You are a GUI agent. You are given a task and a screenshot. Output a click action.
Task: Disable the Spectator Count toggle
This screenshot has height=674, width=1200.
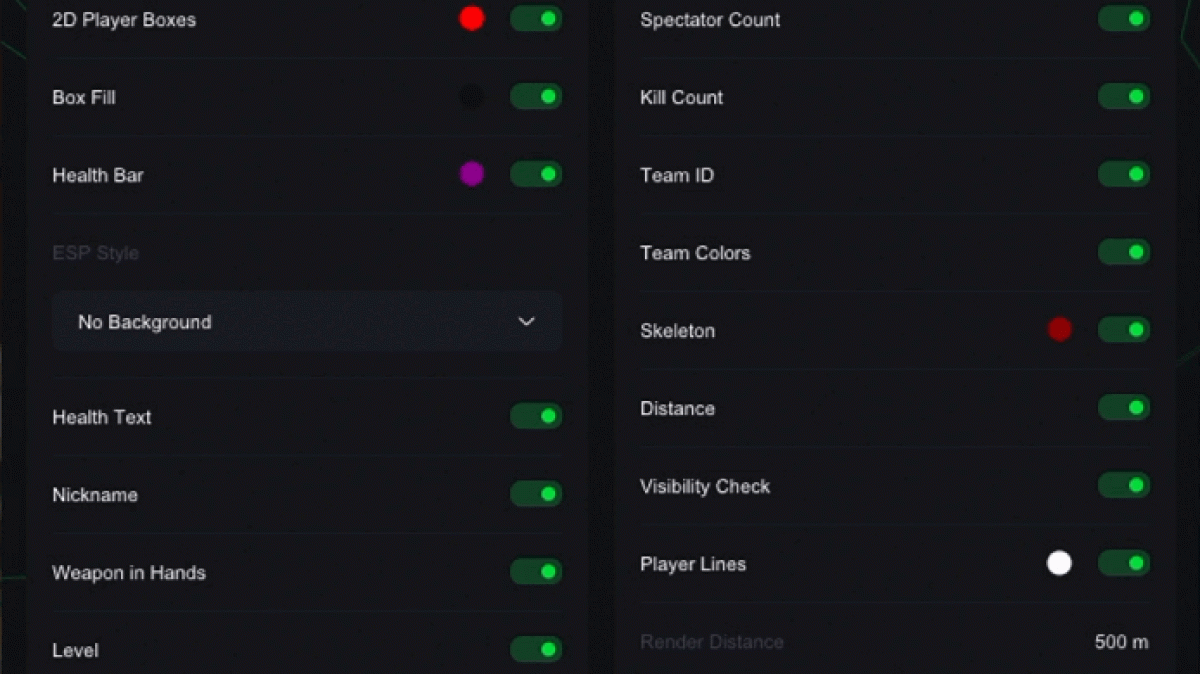click(x=1124, y=19)
